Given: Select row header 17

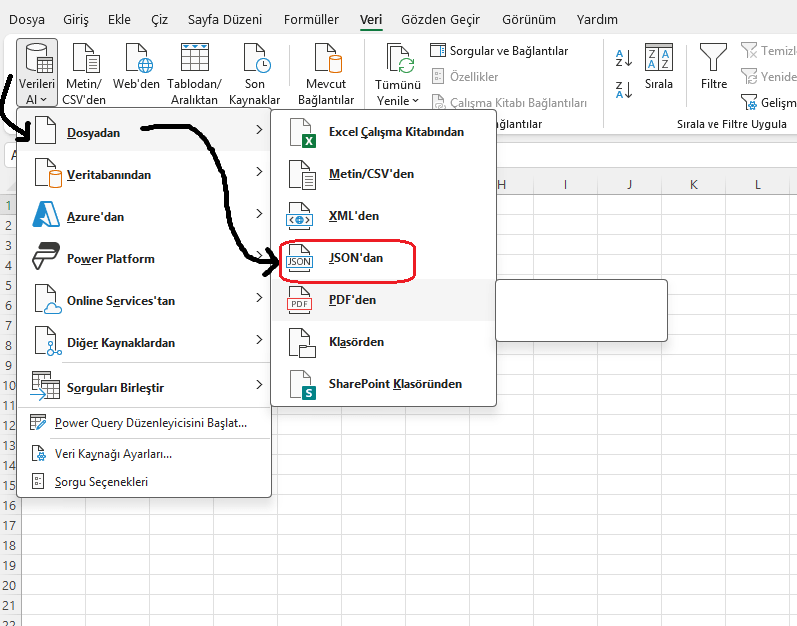Looking at the screenshot, I should [9, 525].
